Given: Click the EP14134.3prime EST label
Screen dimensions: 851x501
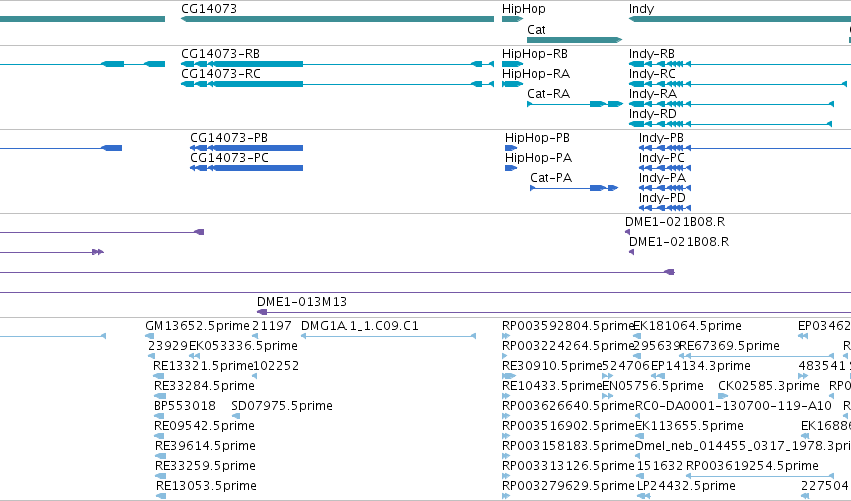Looking at the screenshot, I should point(701,366).
